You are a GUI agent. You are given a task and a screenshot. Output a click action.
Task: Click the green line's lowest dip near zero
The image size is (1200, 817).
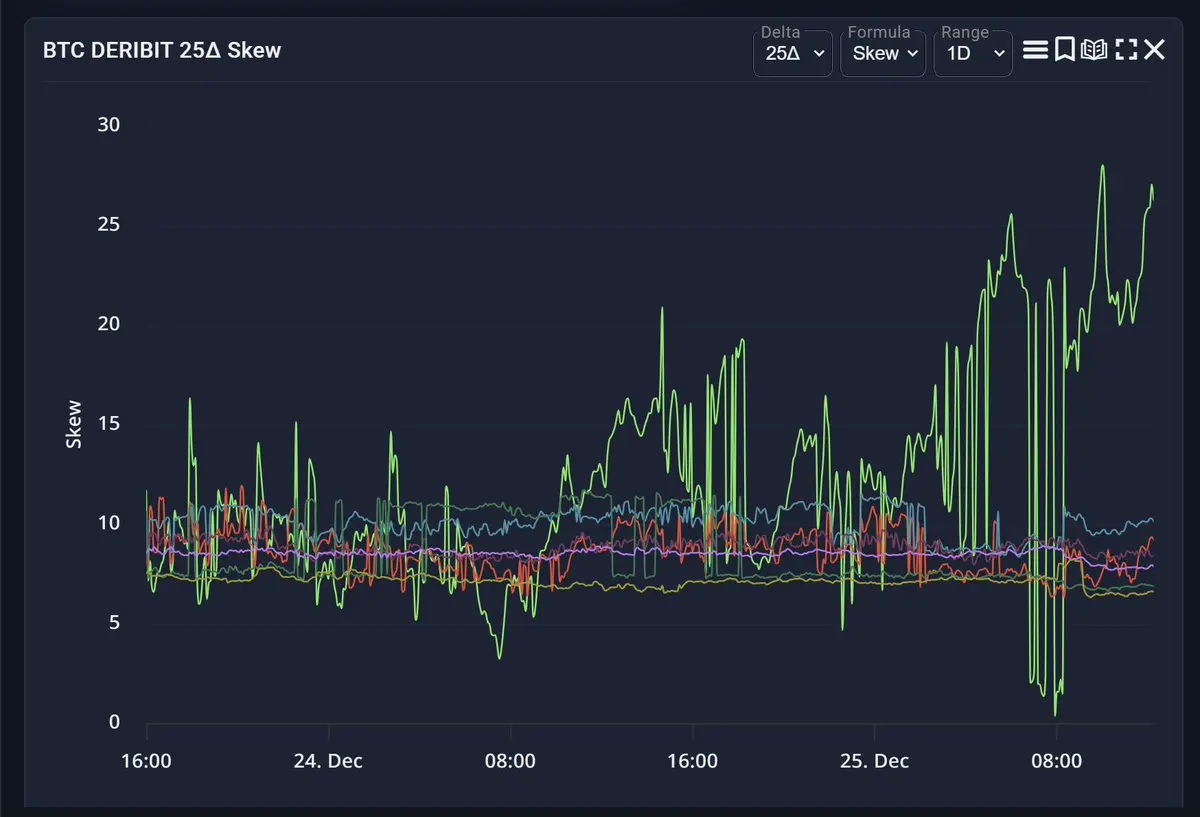[x=1055, y=714]
